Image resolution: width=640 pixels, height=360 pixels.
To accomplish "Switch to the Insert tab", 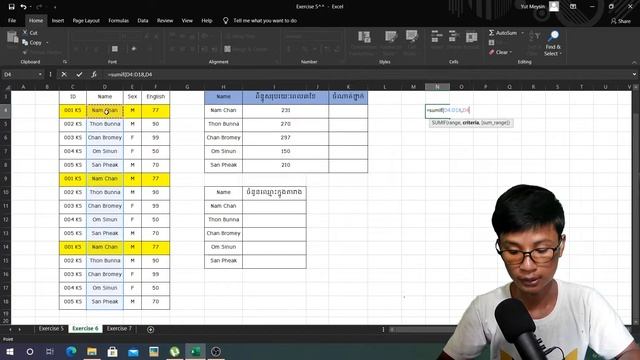I will 58,20.
